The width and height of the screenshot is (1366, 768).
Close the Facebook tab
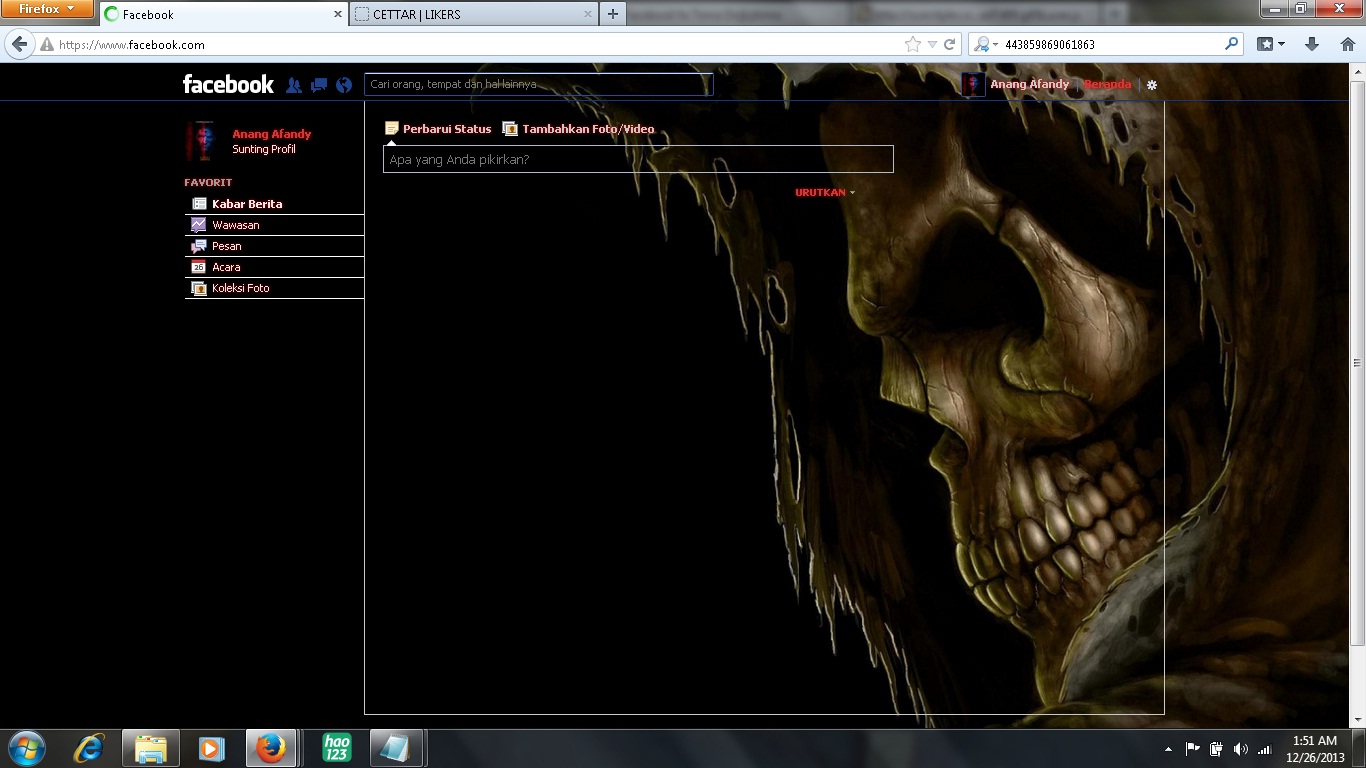pos(337,14)
